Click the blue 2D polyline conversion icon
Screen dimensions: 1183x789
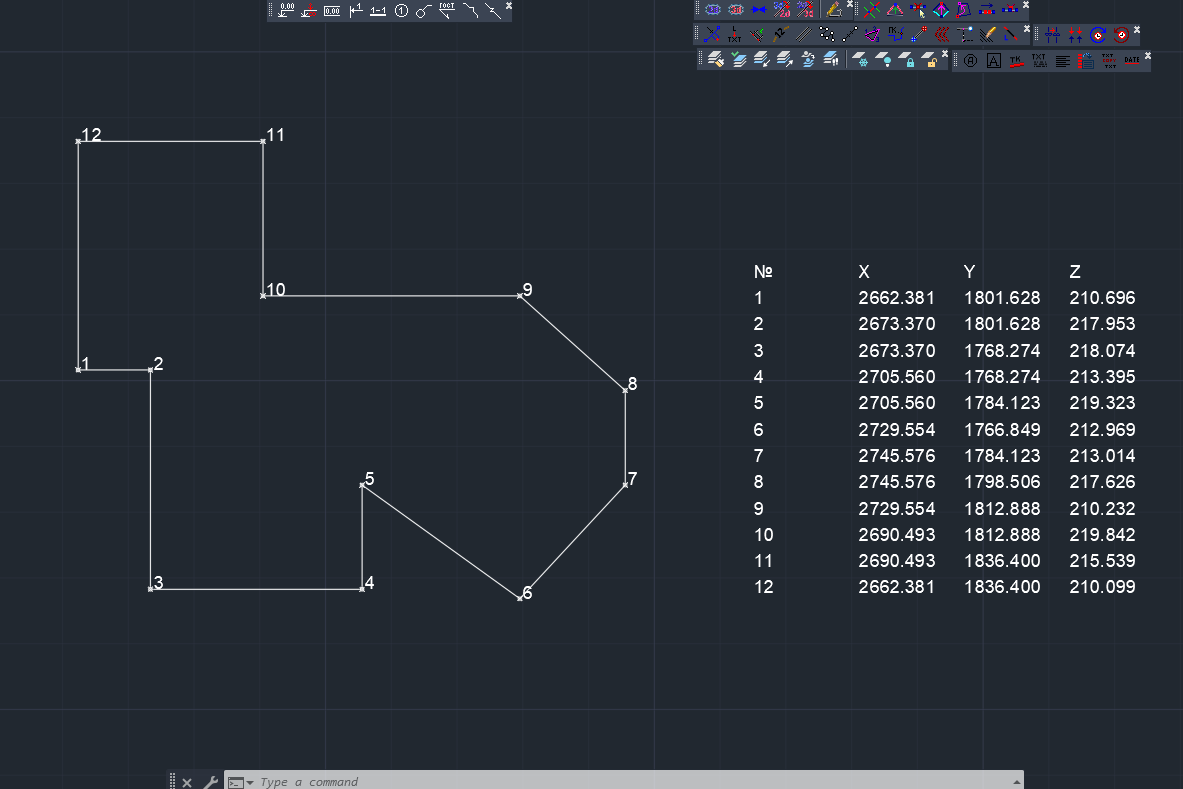[712, 10]
